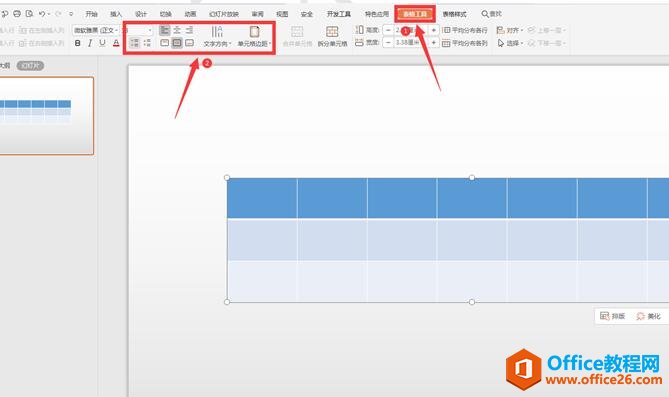This screenshot has width=669, height=397.
Task: Toggle italic formatting
Action: click(x=90, y=43)
